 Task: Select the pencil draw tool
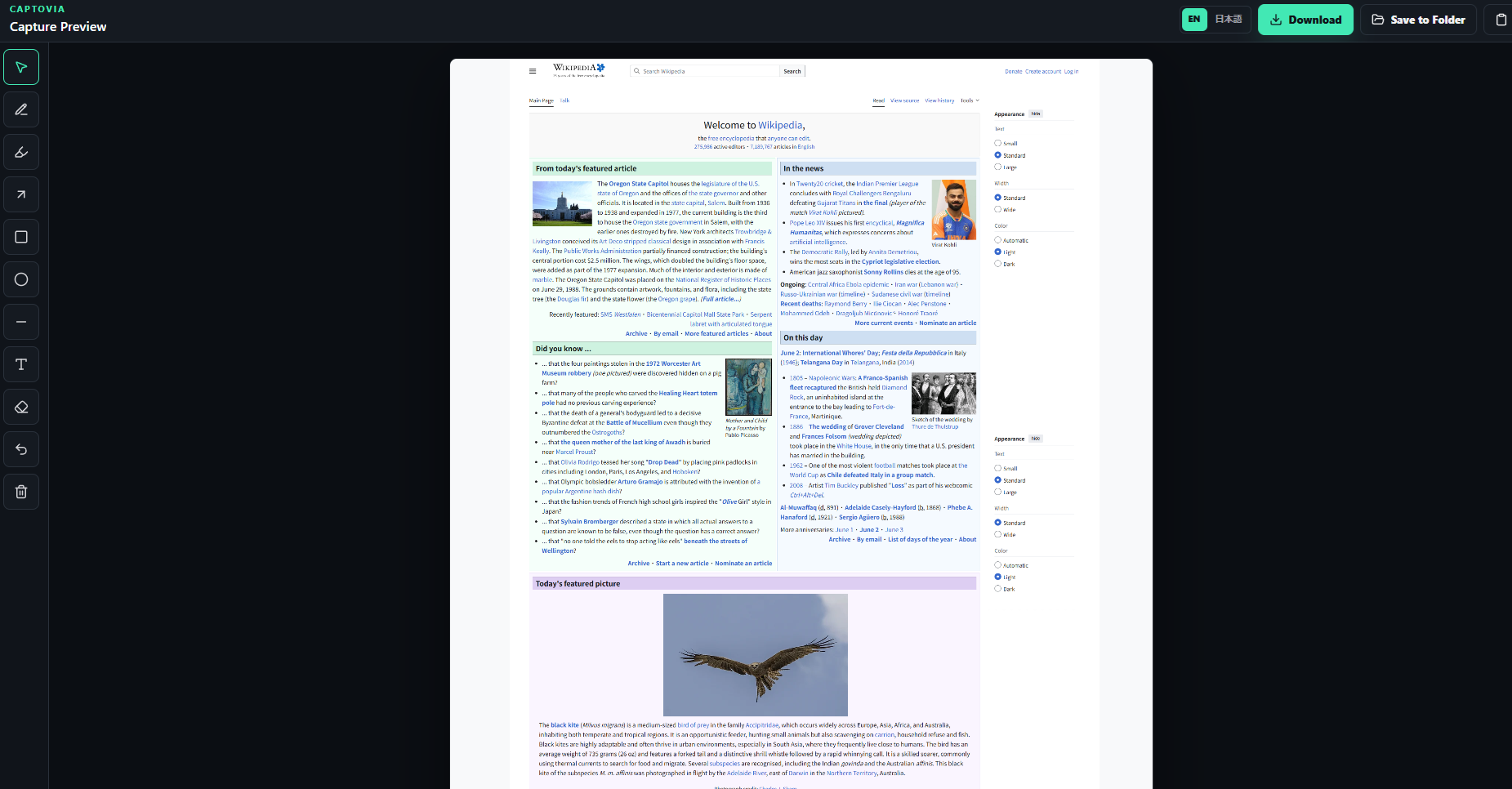[21, 109]
